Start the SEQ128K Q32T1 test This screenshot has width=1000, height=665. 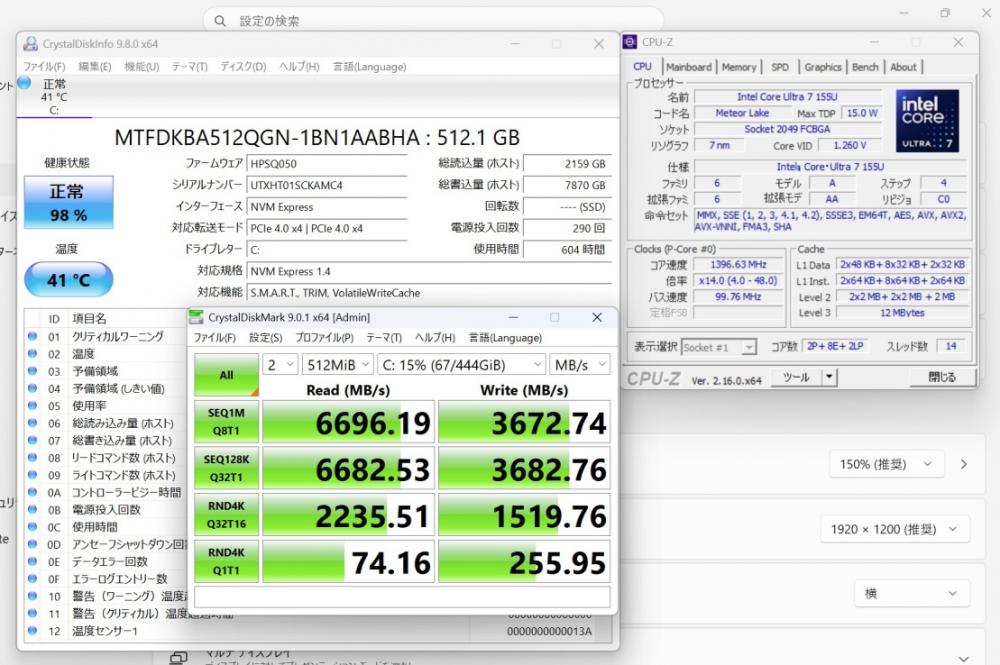tap(226, 468)
